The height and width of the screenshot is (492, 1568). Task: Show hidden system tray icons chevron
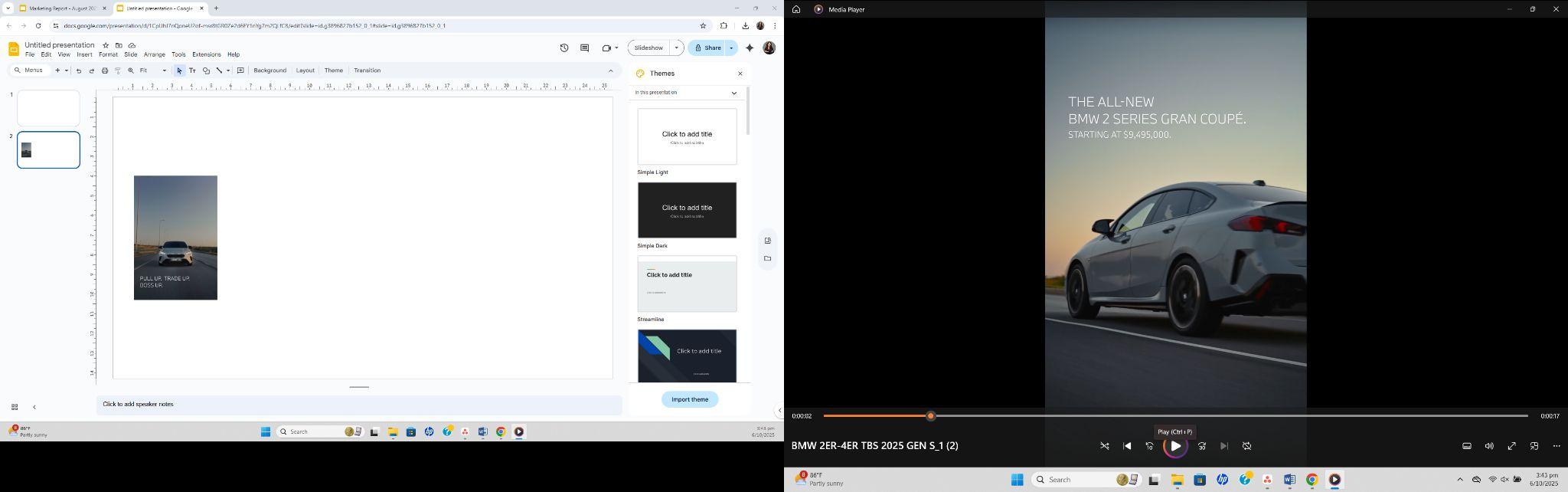(1459, 480)
